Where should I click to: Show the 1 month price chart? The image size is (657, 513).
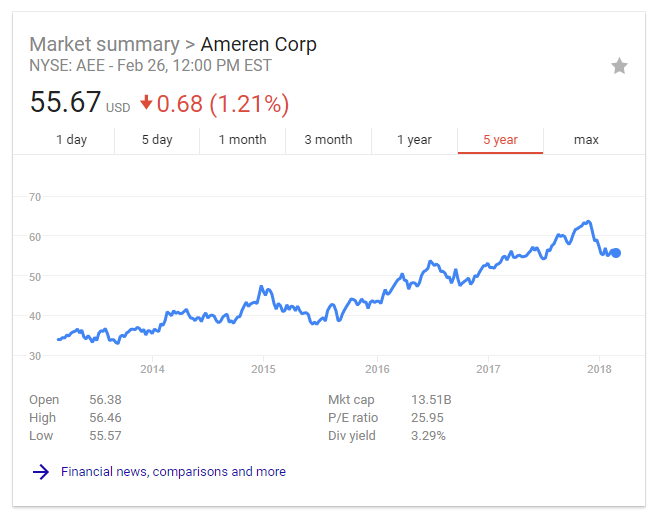pos(243,140)
